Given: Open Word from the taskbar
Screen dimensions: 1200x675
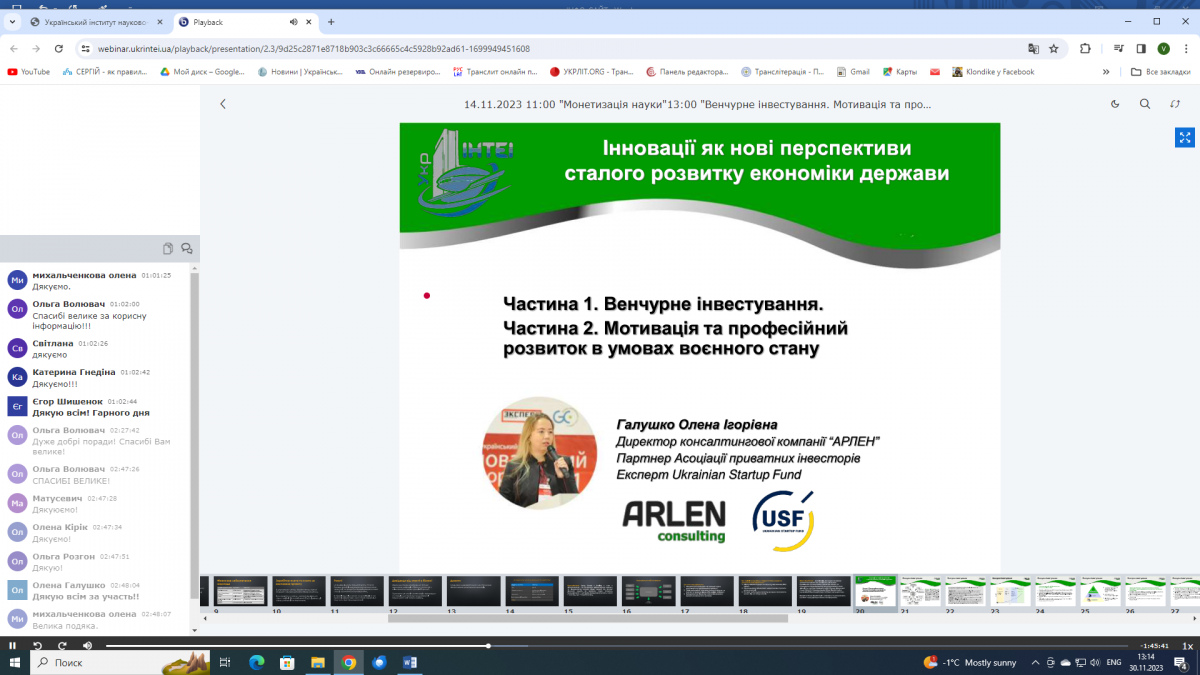Looking at the screenshot, I should (410, 662).
